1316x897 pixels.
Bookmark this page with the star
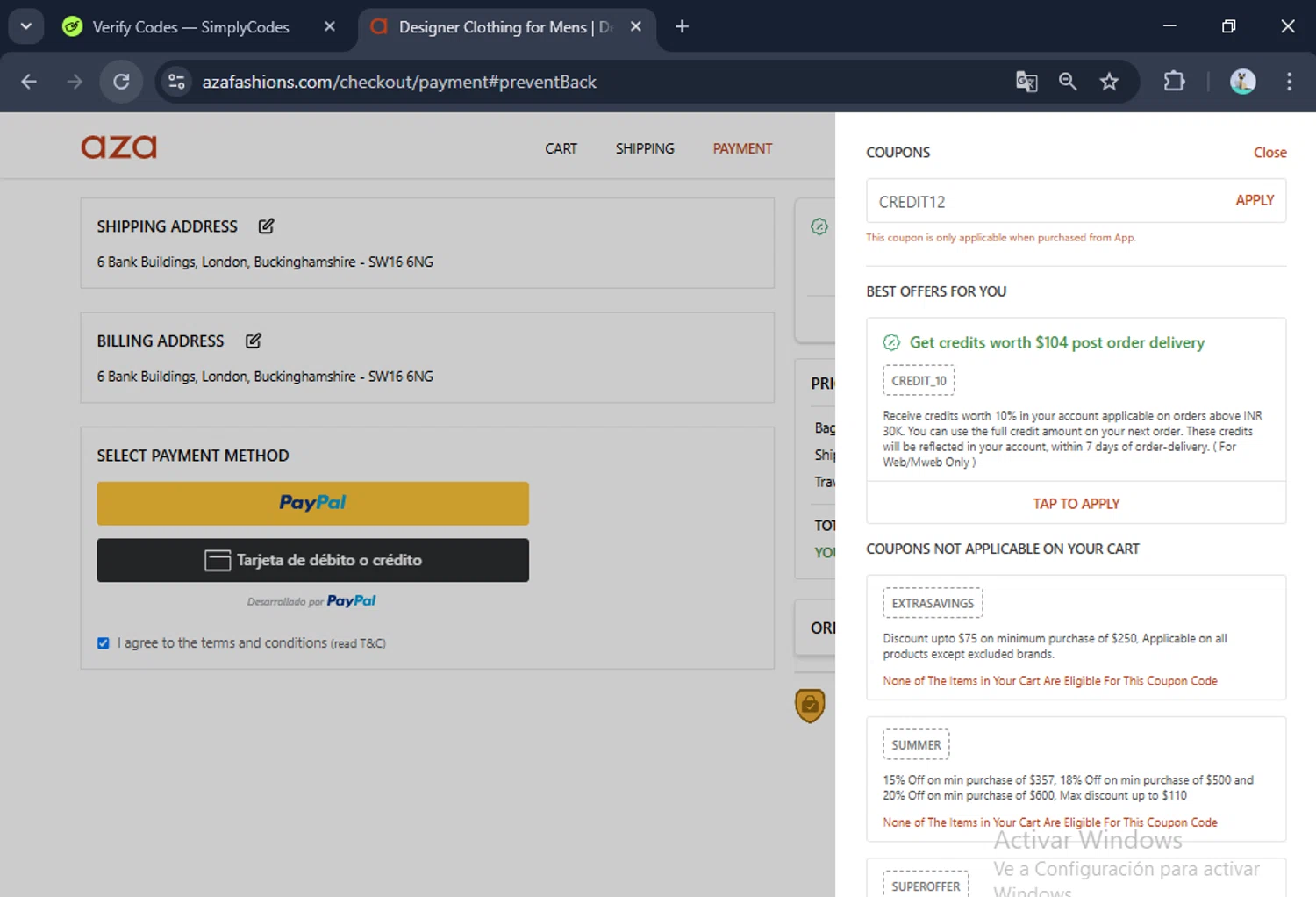pos(1109,82)
